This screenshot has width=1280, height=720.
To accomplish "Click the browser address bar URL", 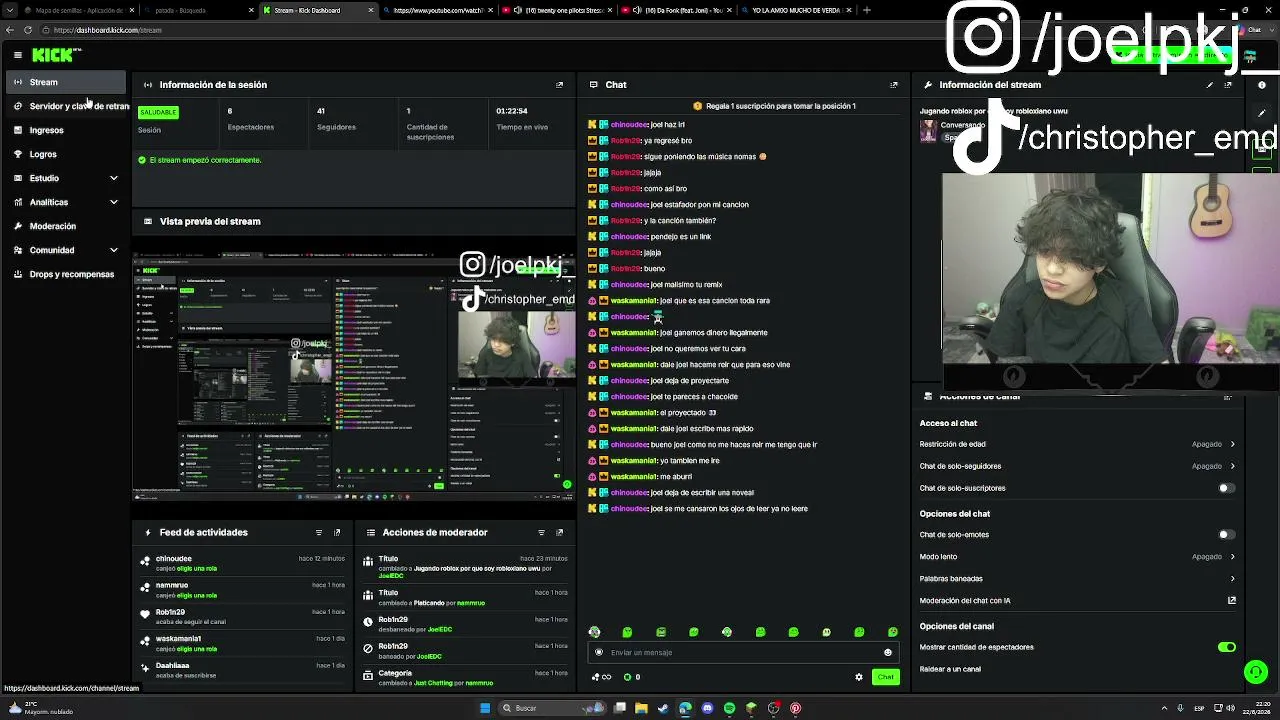I will coord(108,30).
